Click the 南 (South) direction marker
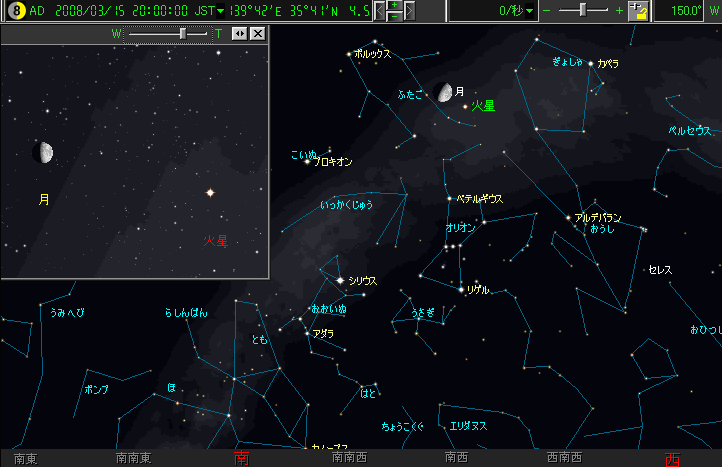The height and width of the screenshot is (467, 722). [x=241, y=459]
